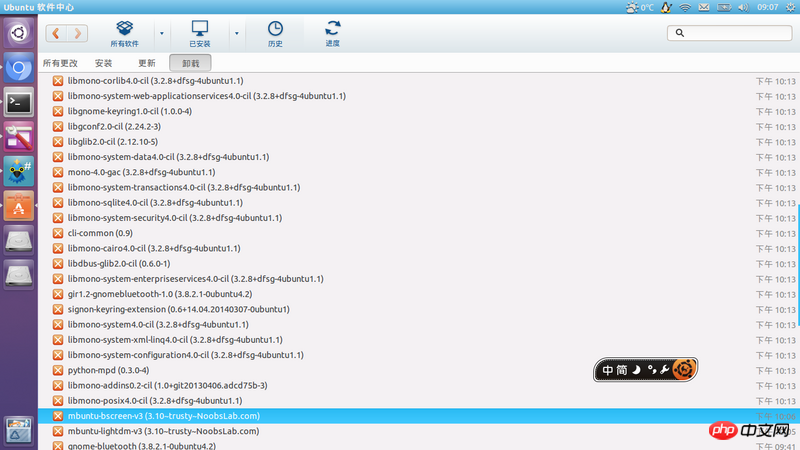Select libmono-system4.0-cil row
This screenshot has width=800, height=450.
click(419, 324)
